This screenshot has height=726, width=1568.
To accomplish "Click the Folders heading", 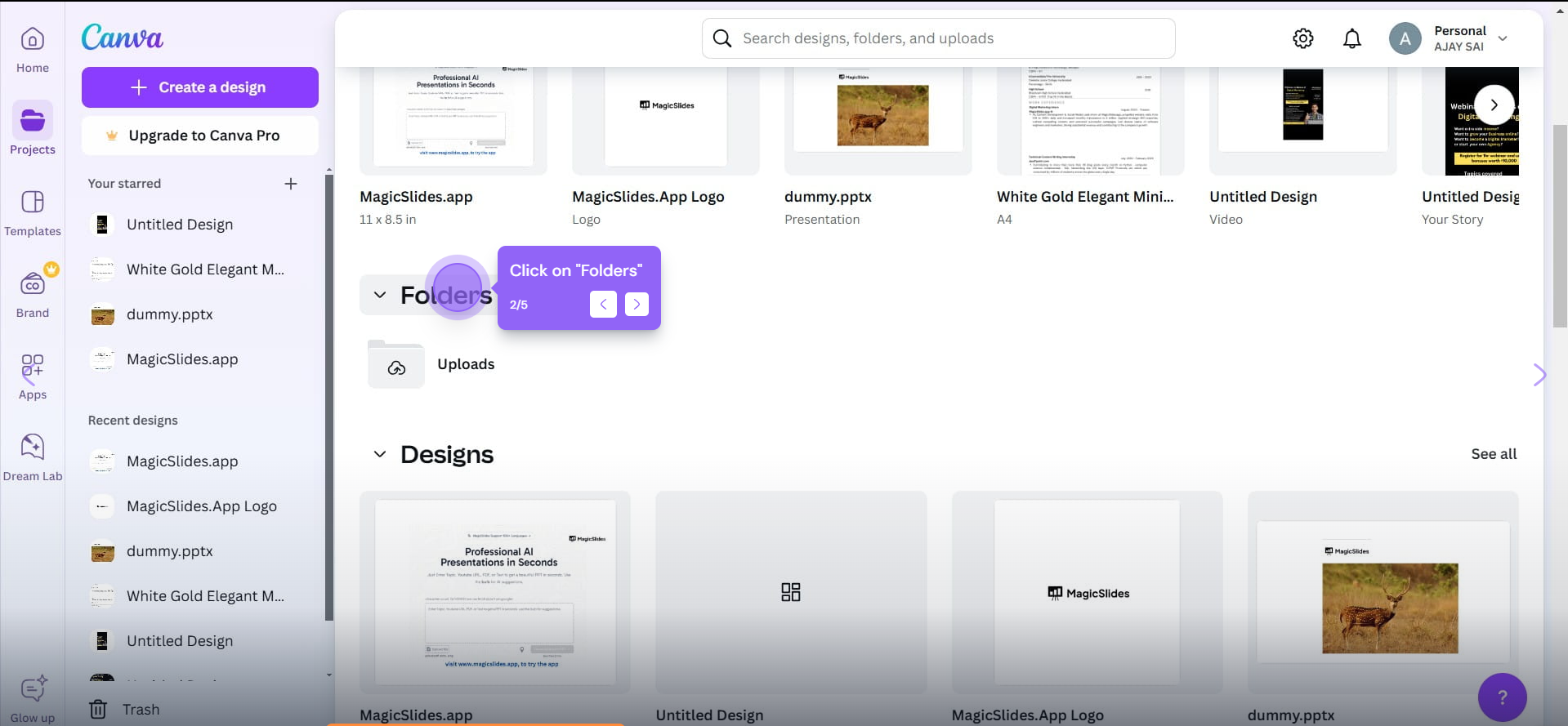I will pyautogui.click(x=446, y=295).
